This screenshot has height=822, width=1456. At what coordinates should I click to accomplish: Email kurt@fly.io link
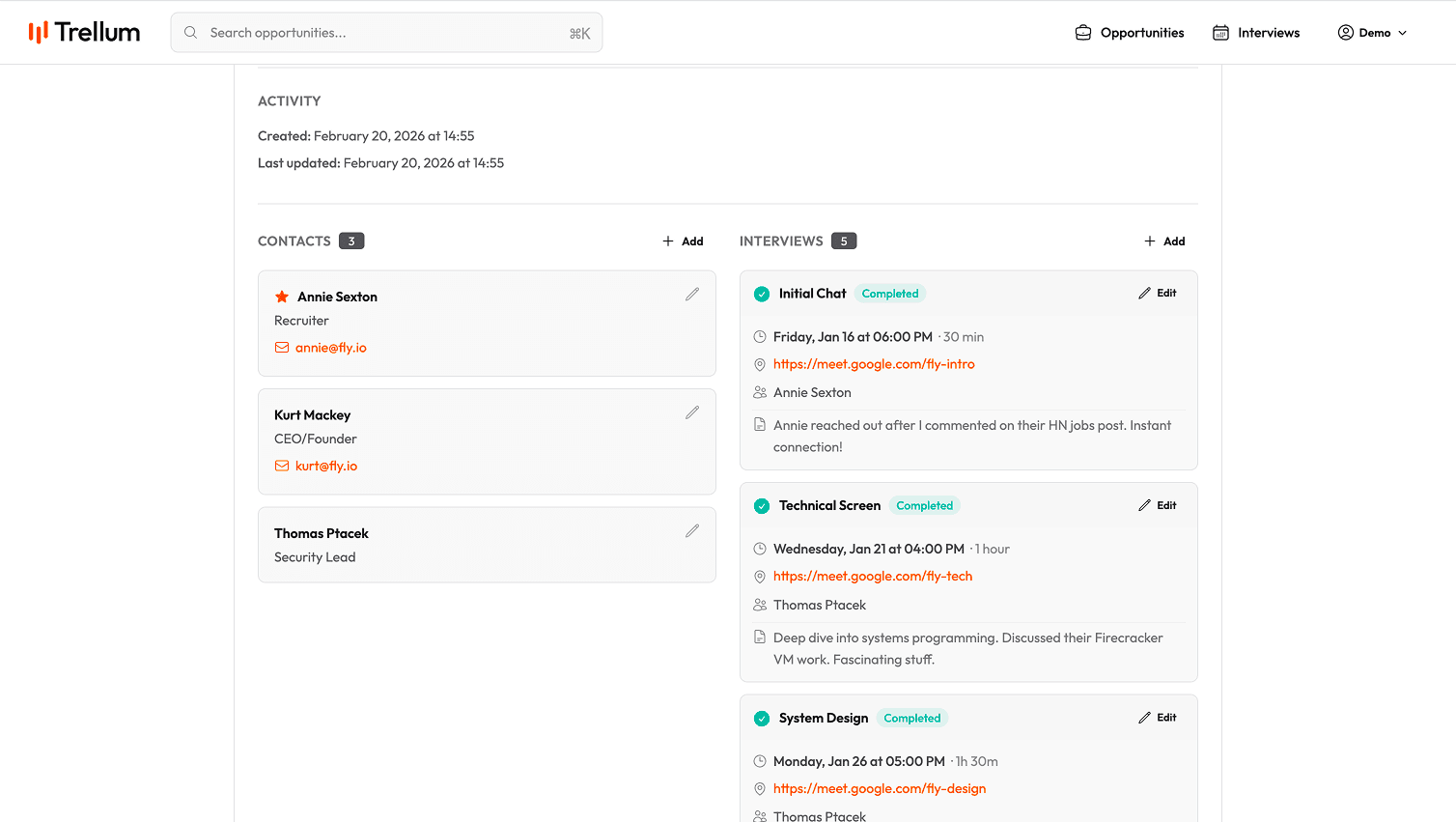pos(326,466)
